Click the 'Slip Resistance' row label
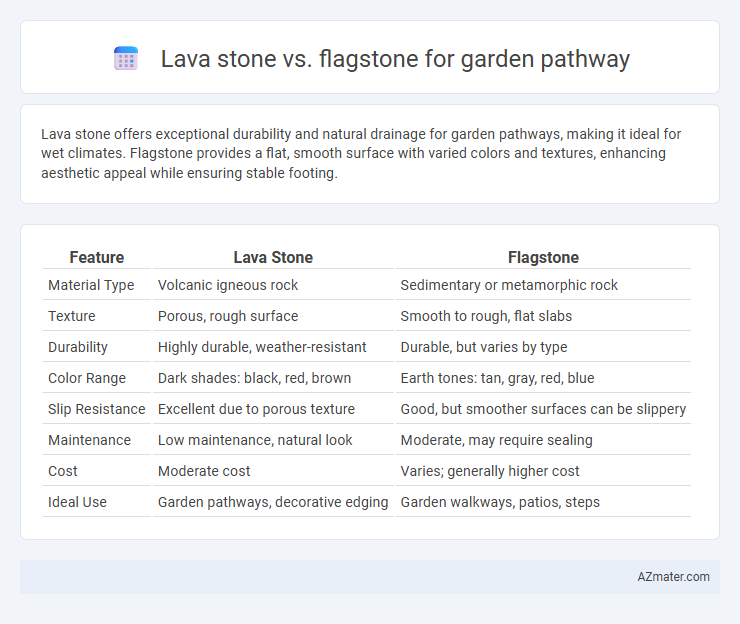The height and width of the screenshot is (624, 740). pyautogui.click(x=97, y=409)
